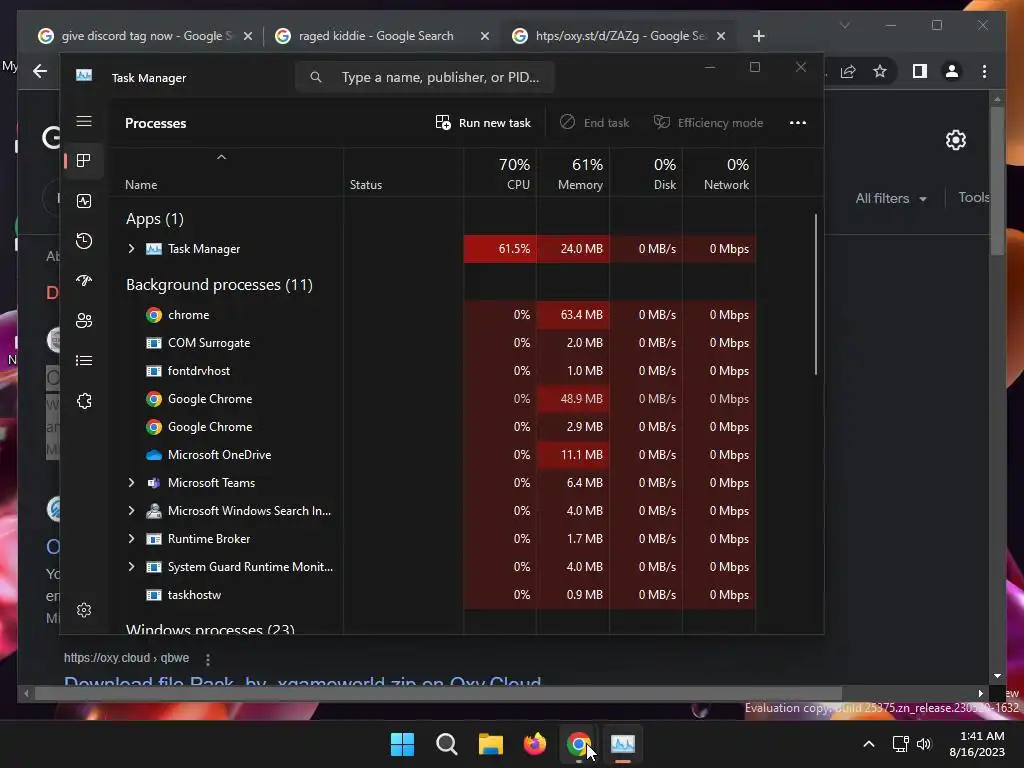Open Task Manager settings gear
Screen dimensions: 1024x768
coord(84,610)
